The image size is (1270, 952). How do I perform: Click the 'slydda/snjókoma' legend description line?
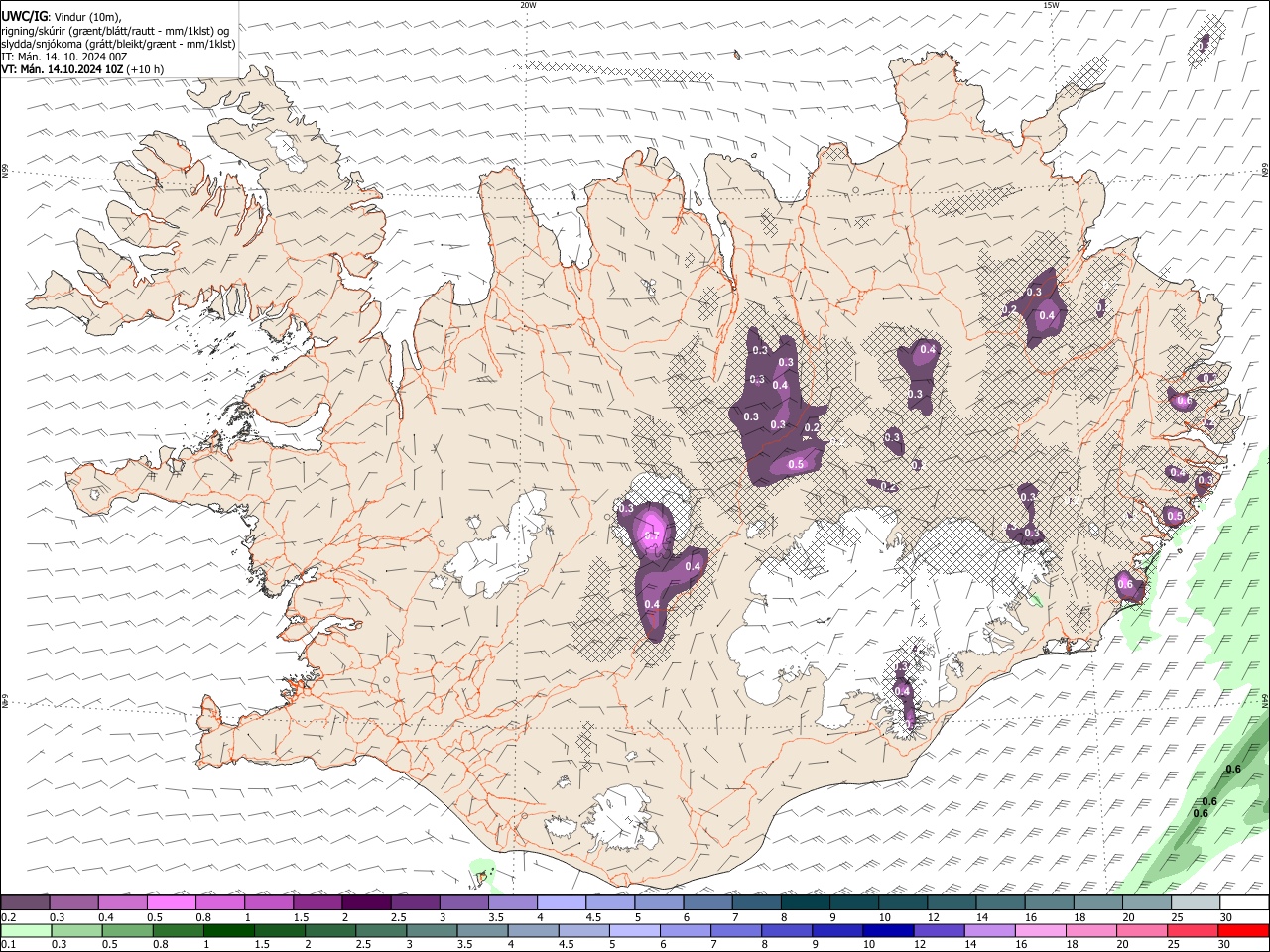(118, 44)
